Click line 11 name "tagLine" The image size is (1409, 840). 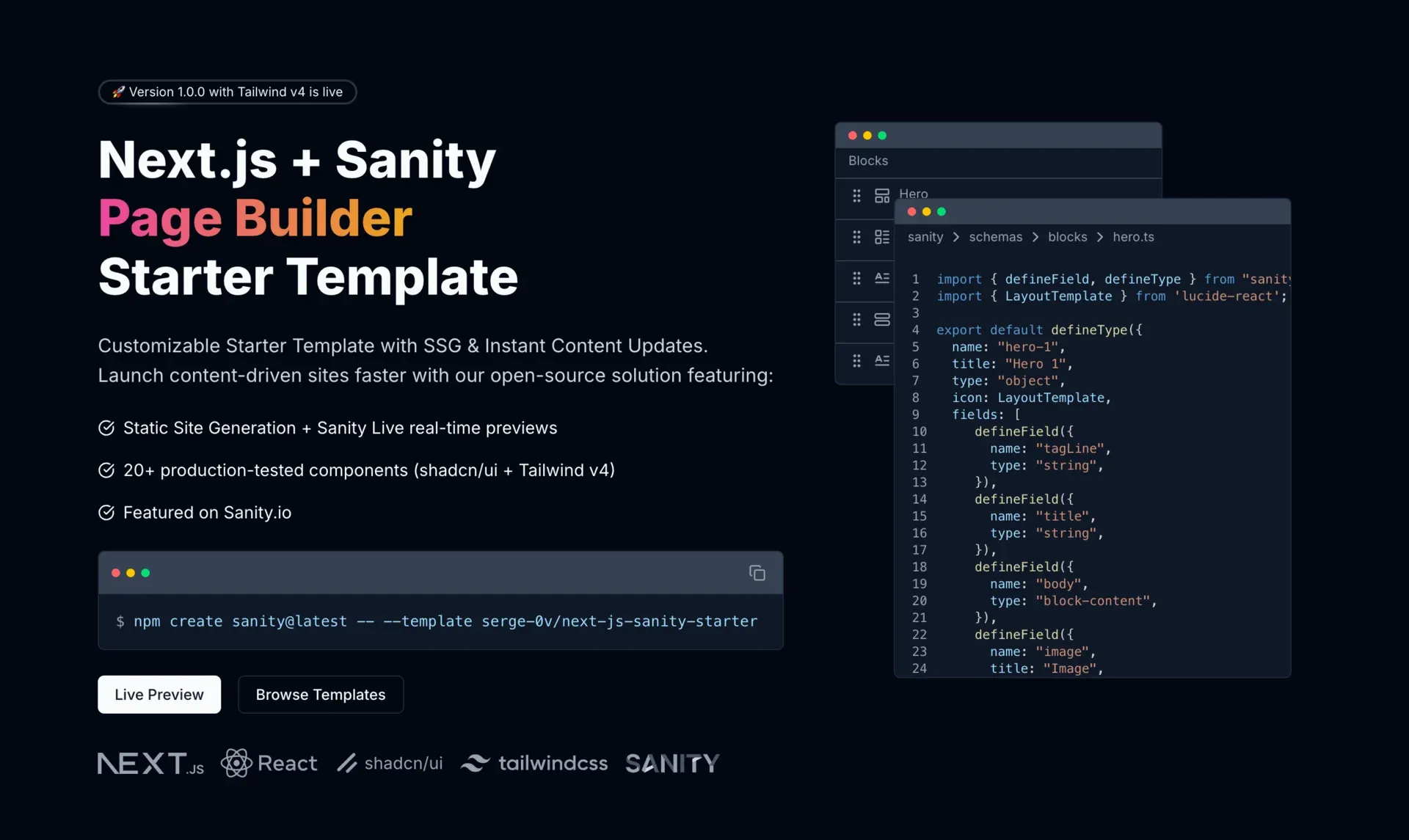(x=1050, y=448)
